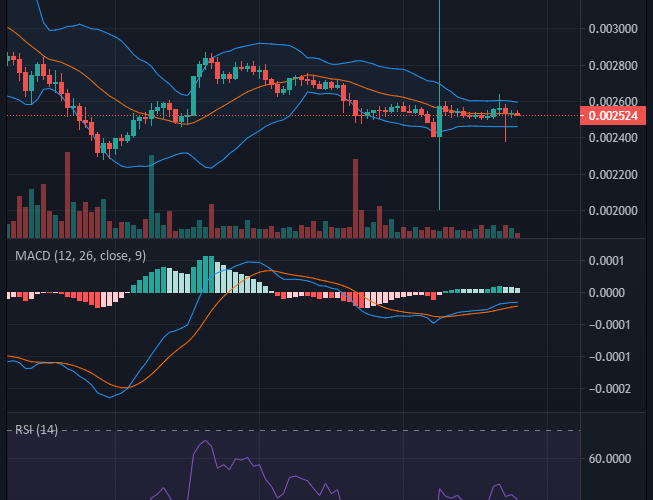Click the MACD (12, 26, close, 9) indicator label
Viewport: 653px width, 500px height.
[80, 256]
